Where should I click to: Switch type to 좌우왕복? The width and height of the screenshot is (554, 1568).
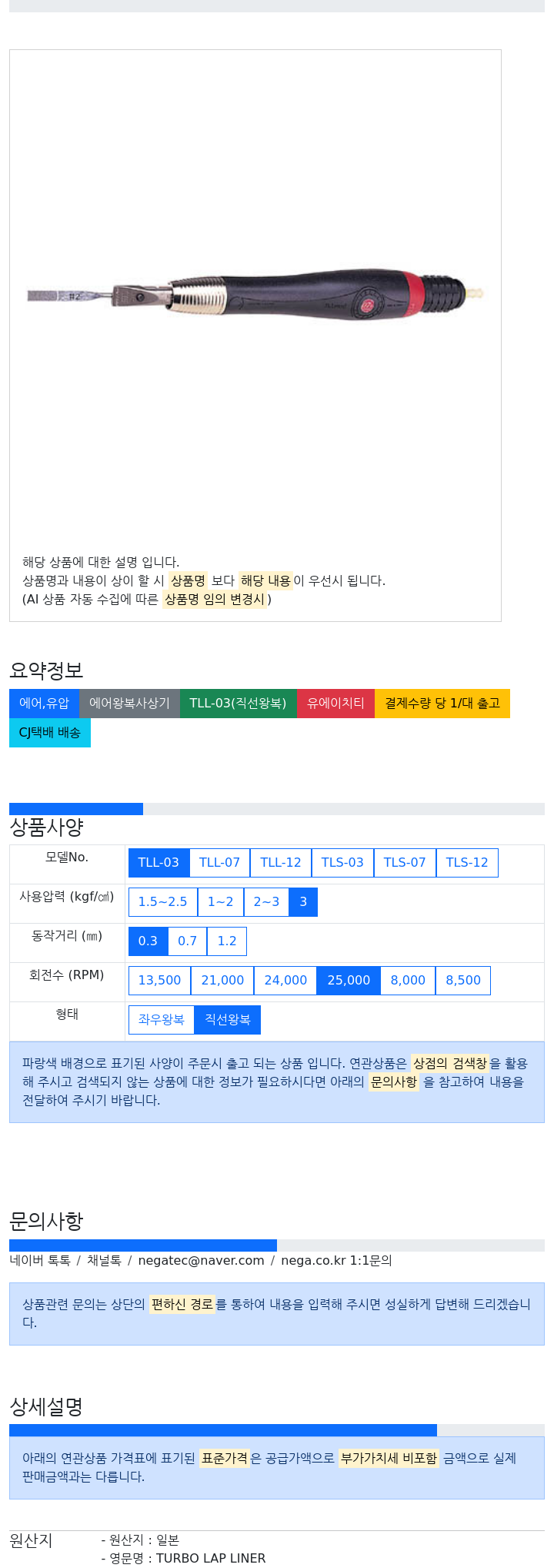click(162, 1019)
